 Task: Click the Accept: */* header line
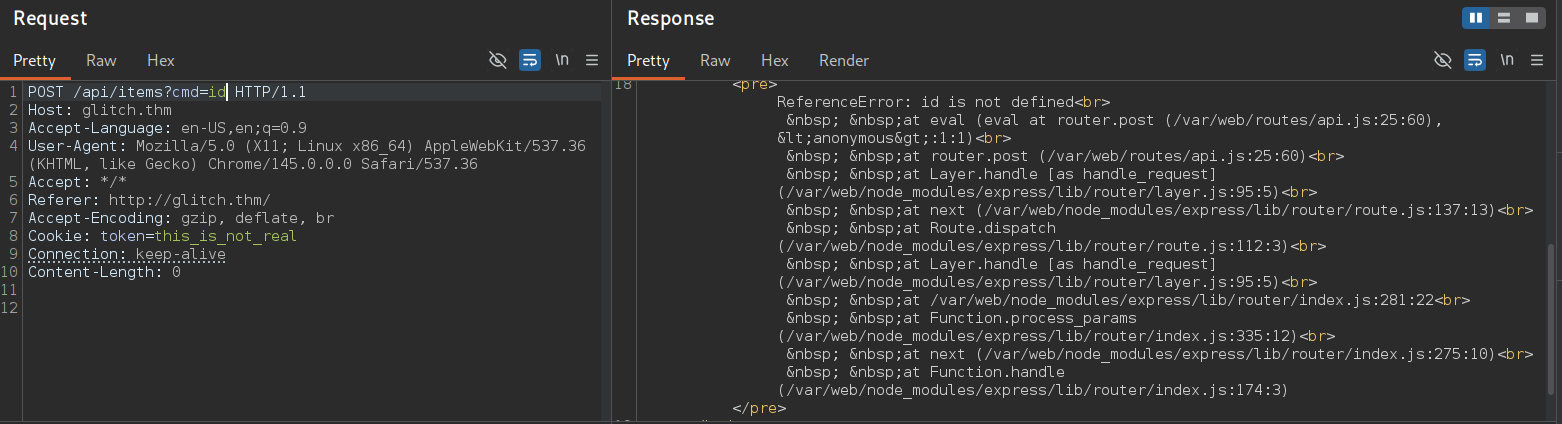(77, 182)
